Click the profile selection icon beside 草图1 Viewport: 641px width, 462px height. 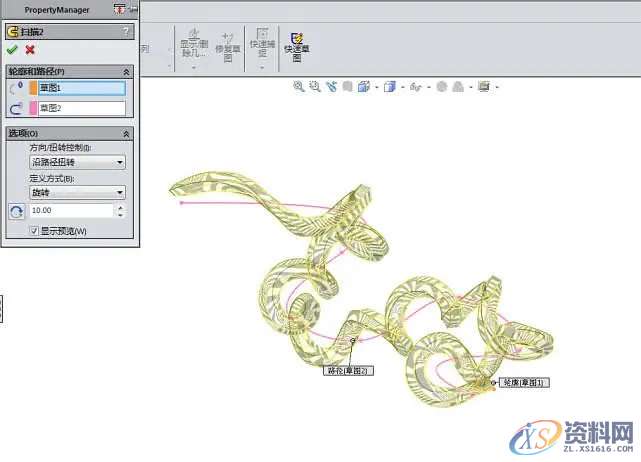pos(16,88)
